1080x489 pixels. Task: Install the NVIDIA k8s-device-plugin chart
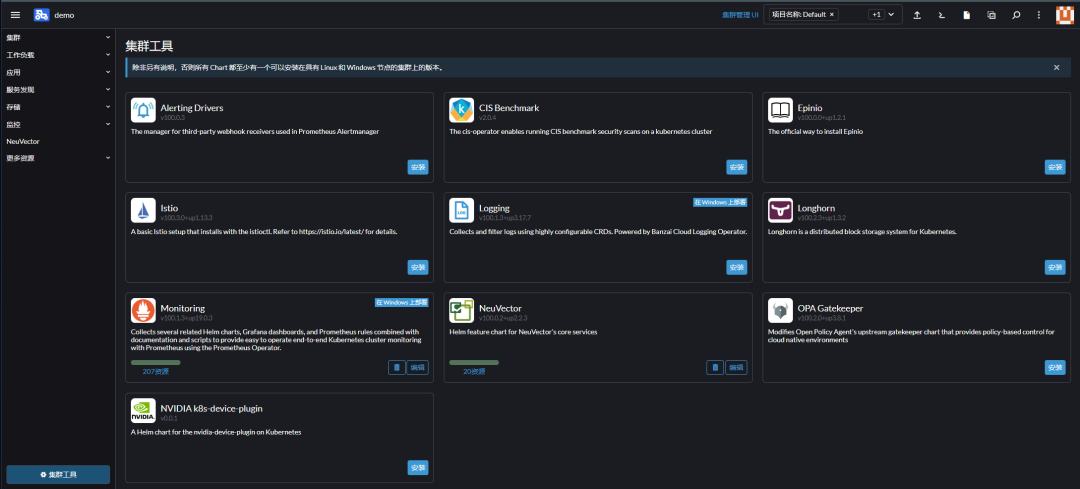[418, 467]
